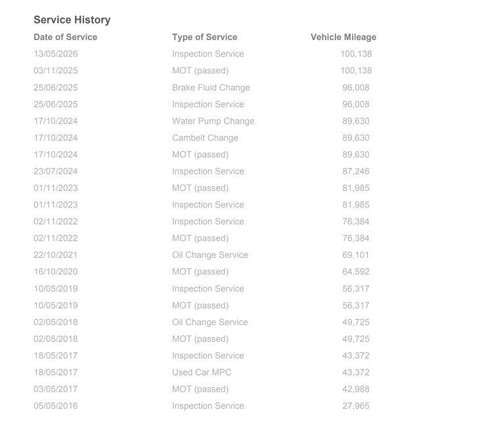
Task: Click the 42,988 mileage value
Action: coord(356,389)
